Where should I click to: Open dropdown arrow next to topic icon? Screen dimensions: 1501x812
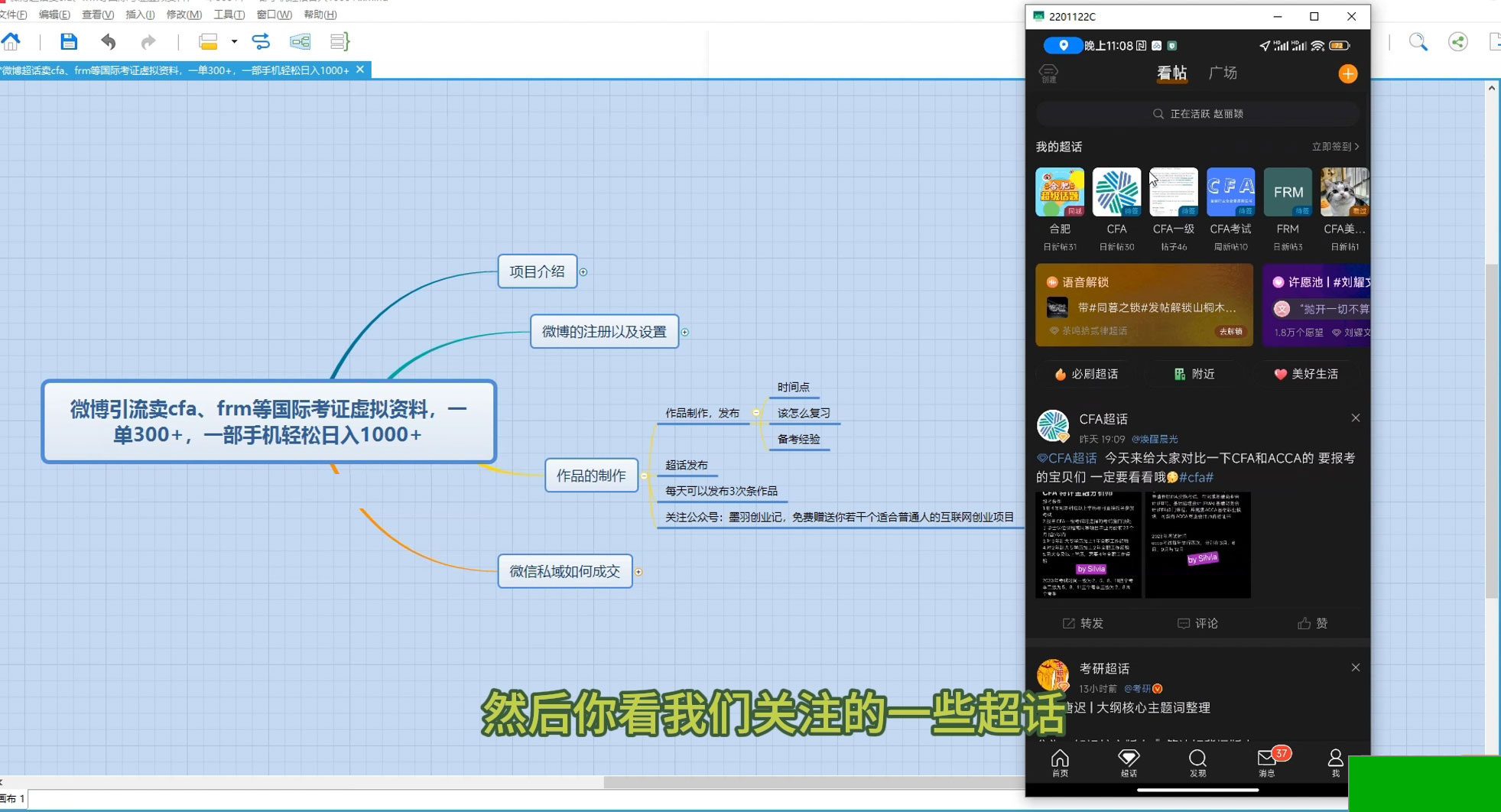tap(234, 41)
